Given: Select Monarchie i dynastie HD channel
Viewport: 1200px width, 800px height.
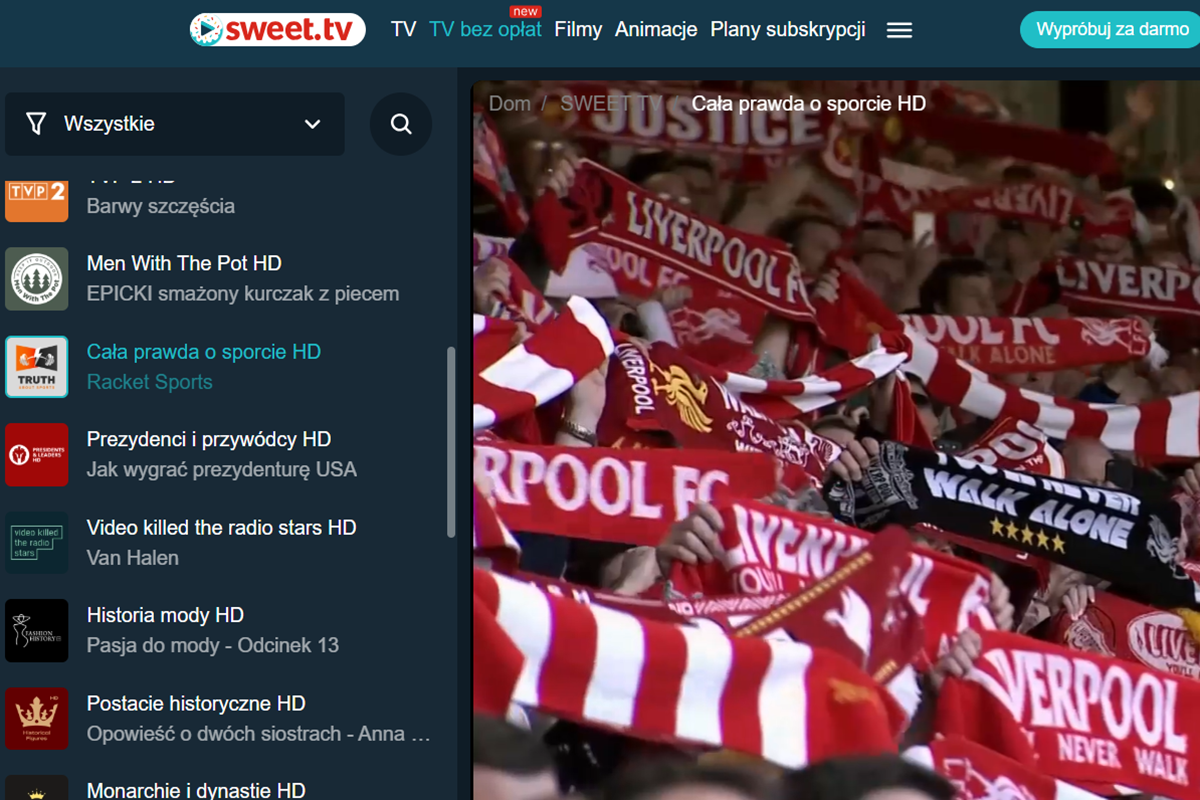Looking at the screenshot, I should (196, 790).
